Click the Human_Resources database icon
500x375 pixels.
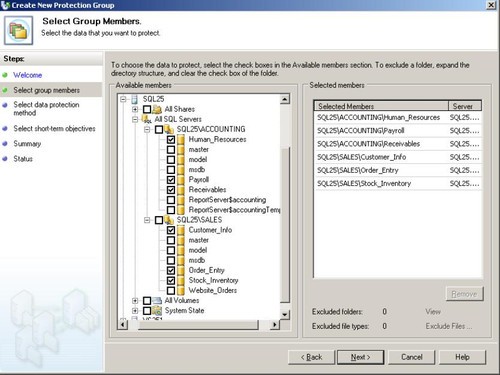click(181, 139)
